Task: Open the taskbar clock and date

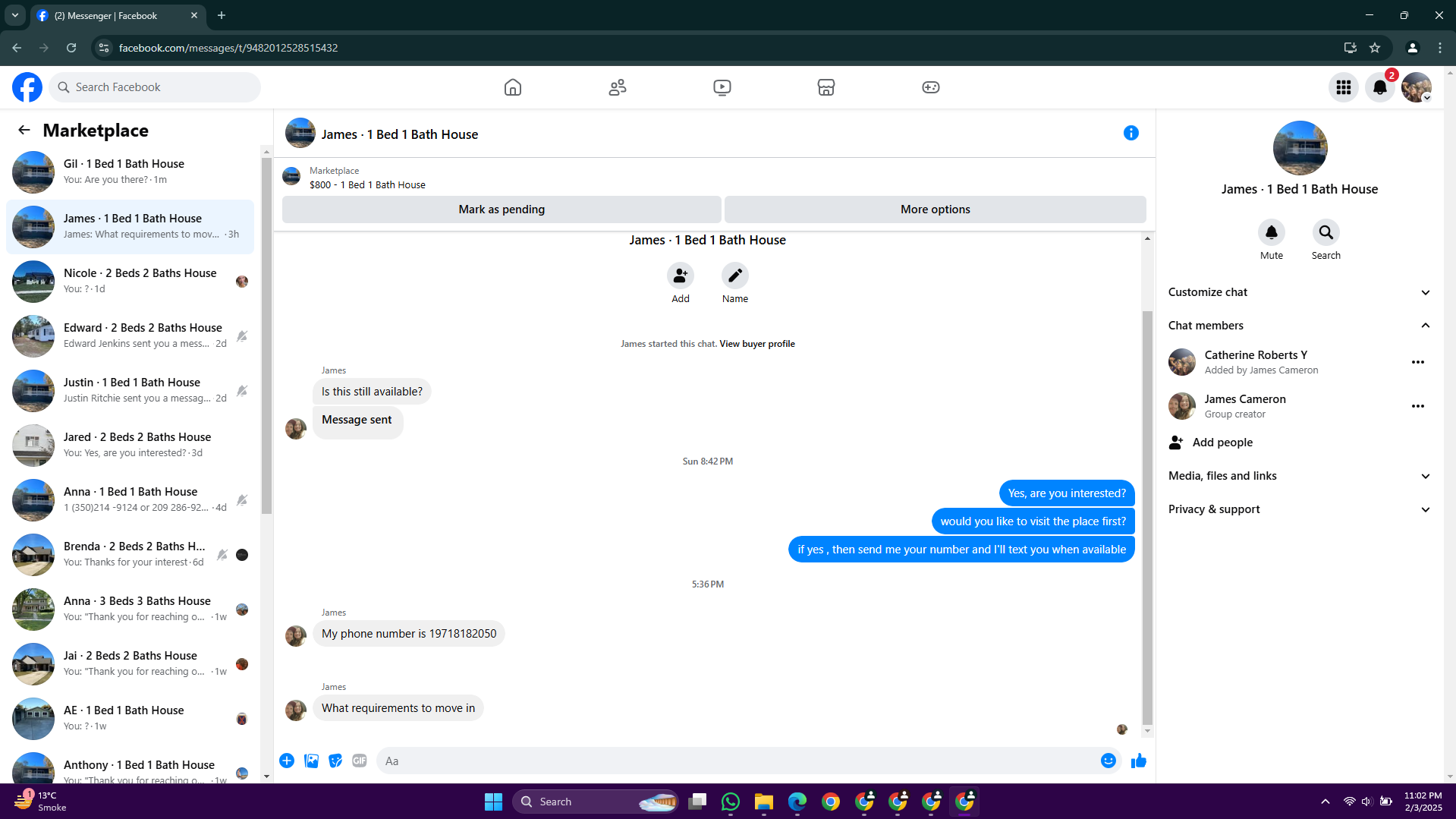Action: pyautogui.click(x=1423, y=802)
